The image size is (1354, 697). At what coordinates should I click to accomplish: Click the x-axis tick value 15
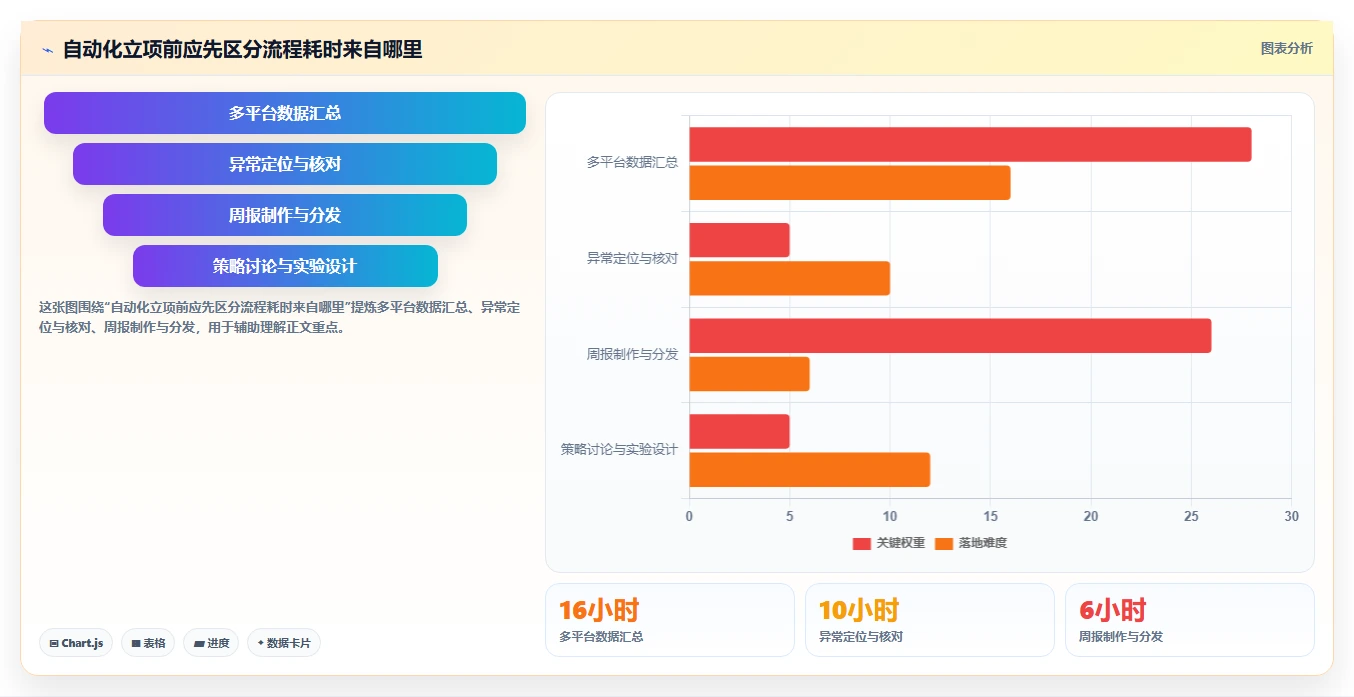point(990,517)
